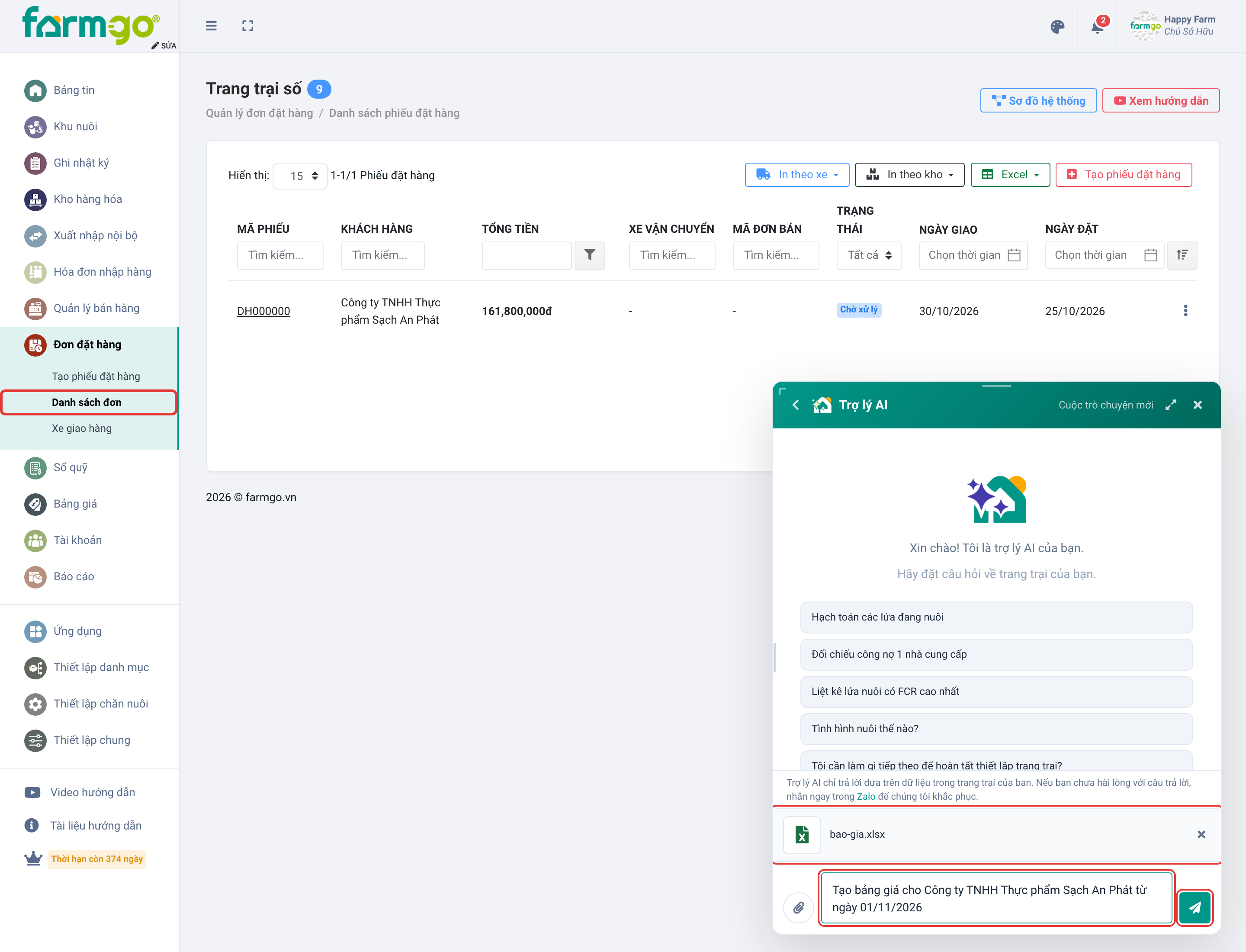The height and width of the screenshot is (952, 1246).
Task: Start Cuộc trò chuyện mới
Action: click(1105, 405)
